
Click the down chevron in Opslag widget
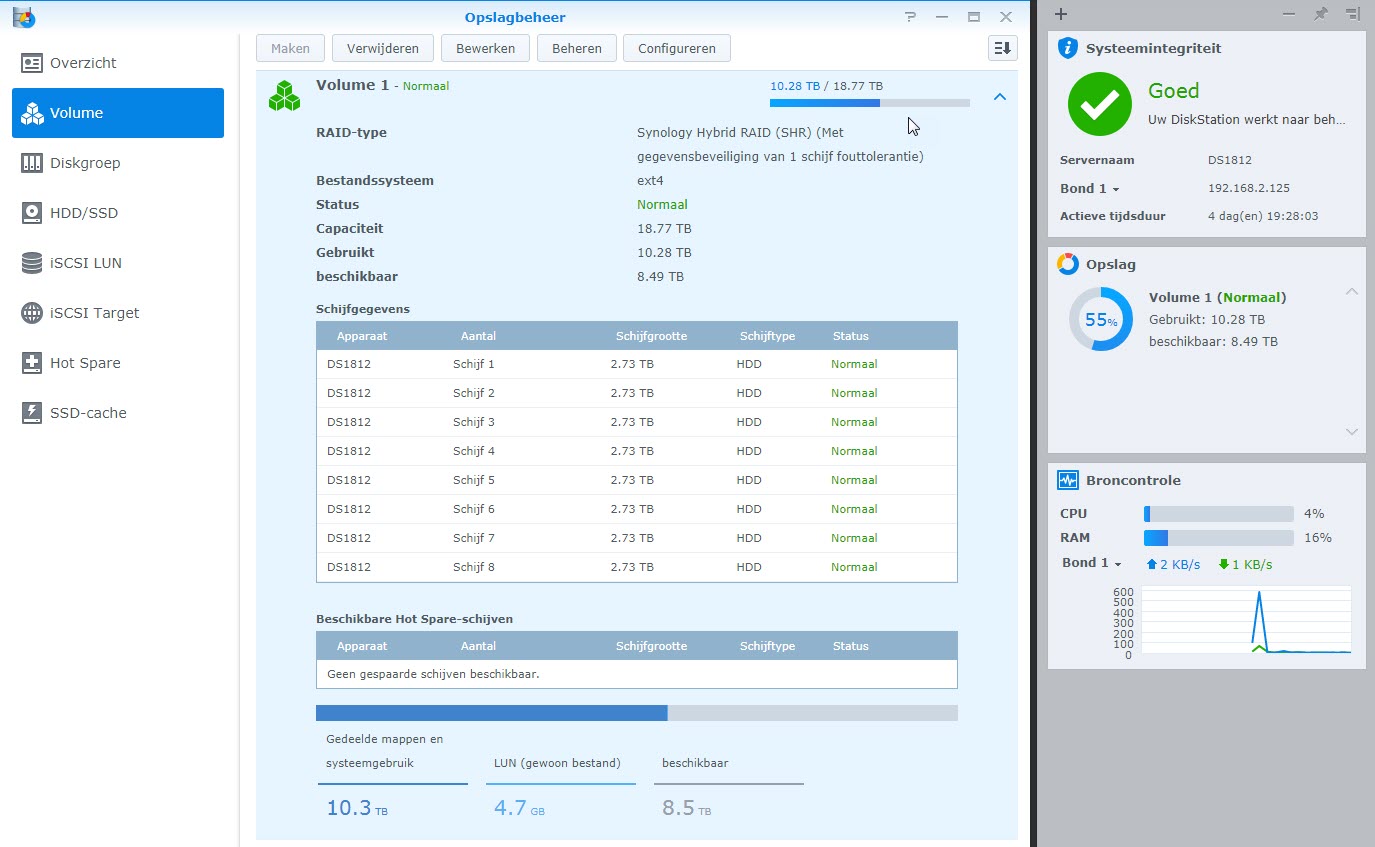[x=1352, y=432]
